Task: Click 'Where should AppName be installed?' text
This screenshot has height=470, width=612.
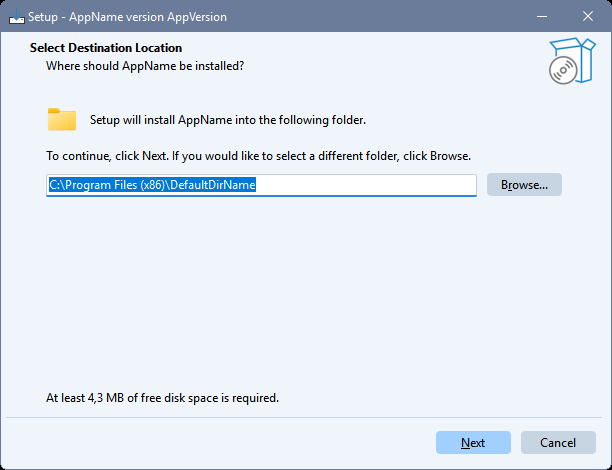Action: click(145, 66)
